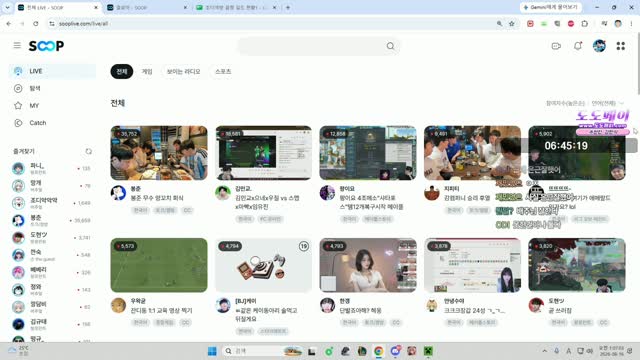Click the address bar URL
640x360 pixels.
coord(83,24)
